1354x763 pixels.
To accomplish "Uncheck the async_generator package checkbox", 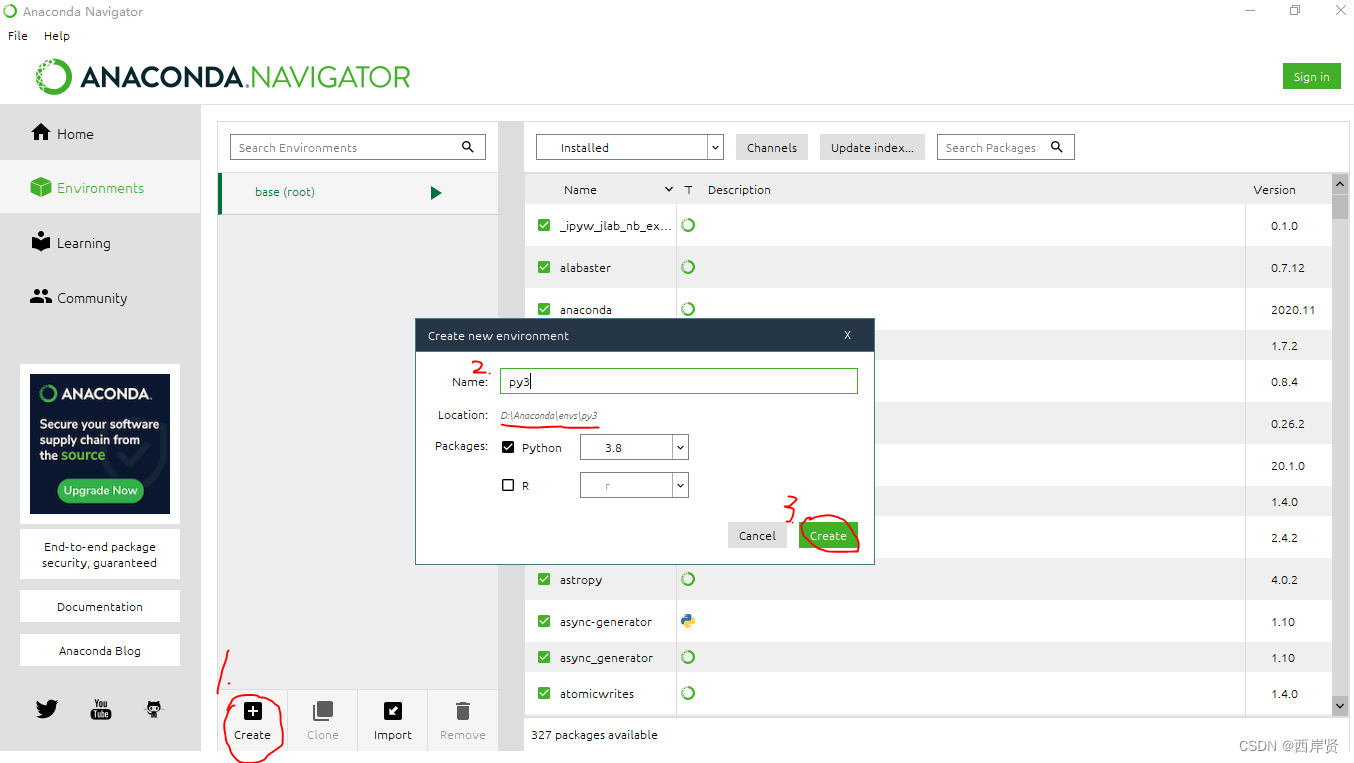I will 544,657.
